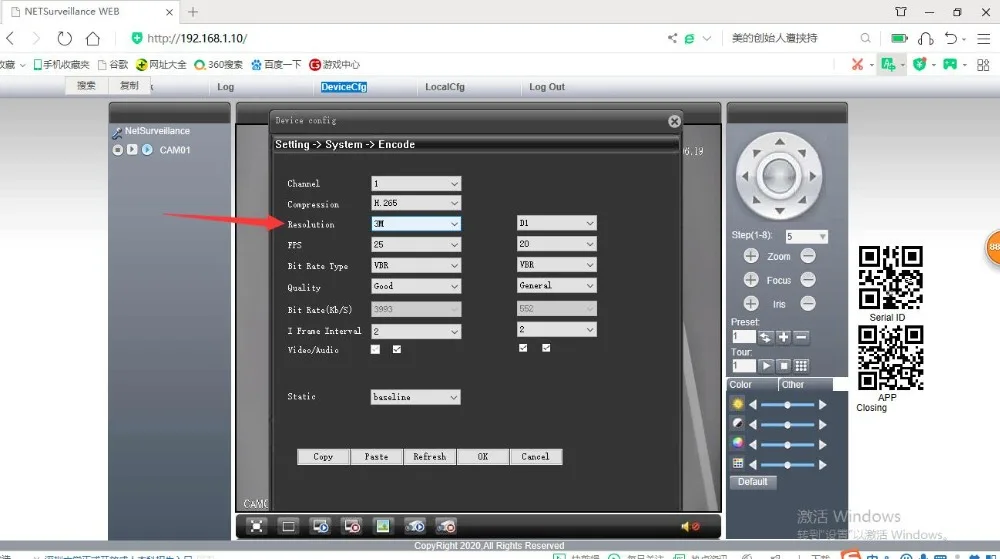Click the Zoom minus button
The width and height of the screenshot is (1000, 559).
(808, 256)
